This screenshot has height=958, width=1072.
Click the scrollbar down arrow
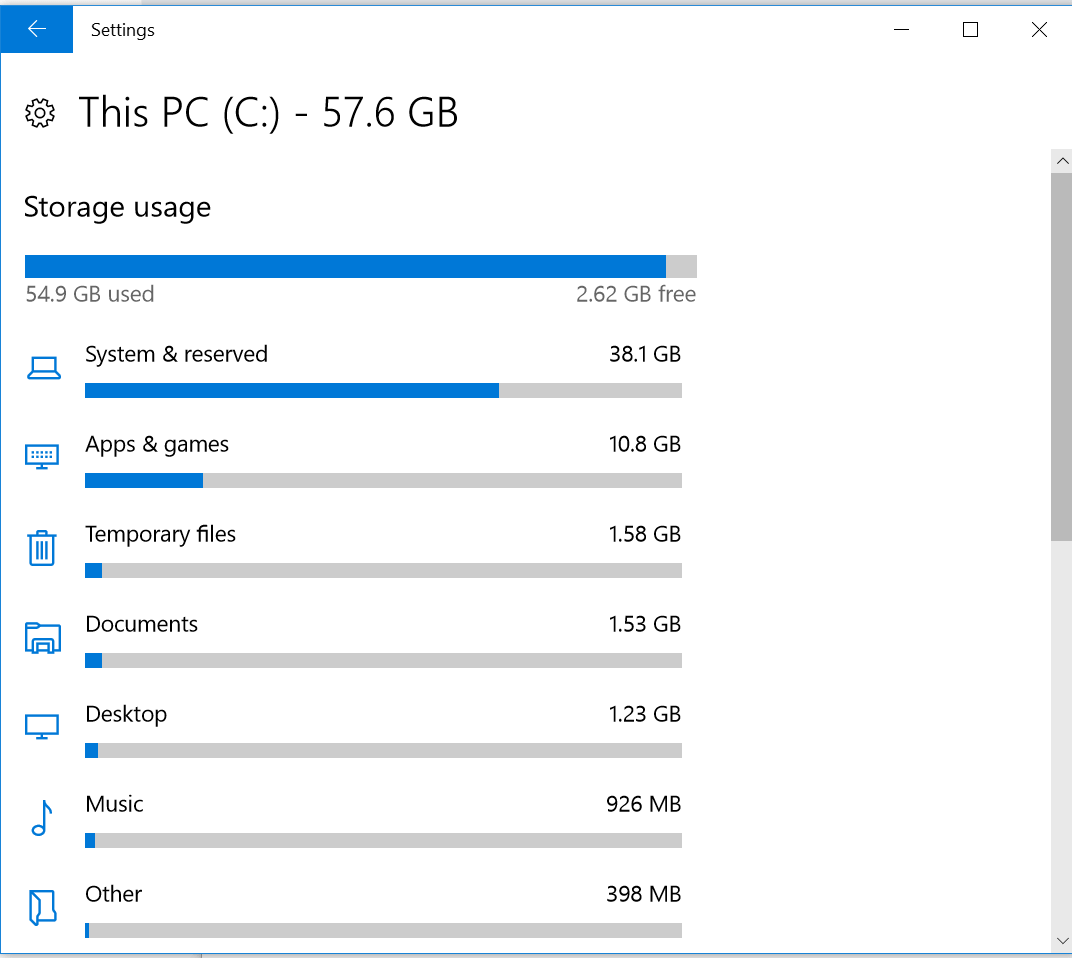(1062, 941)
